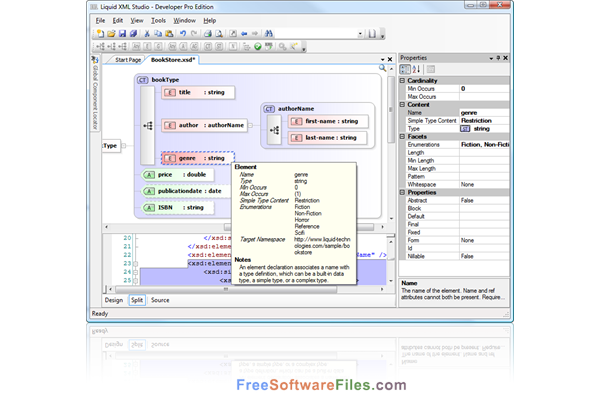Screen dimensions: 600x400
Task: Switch to Source view tab
Action: (x=160, y=300)
